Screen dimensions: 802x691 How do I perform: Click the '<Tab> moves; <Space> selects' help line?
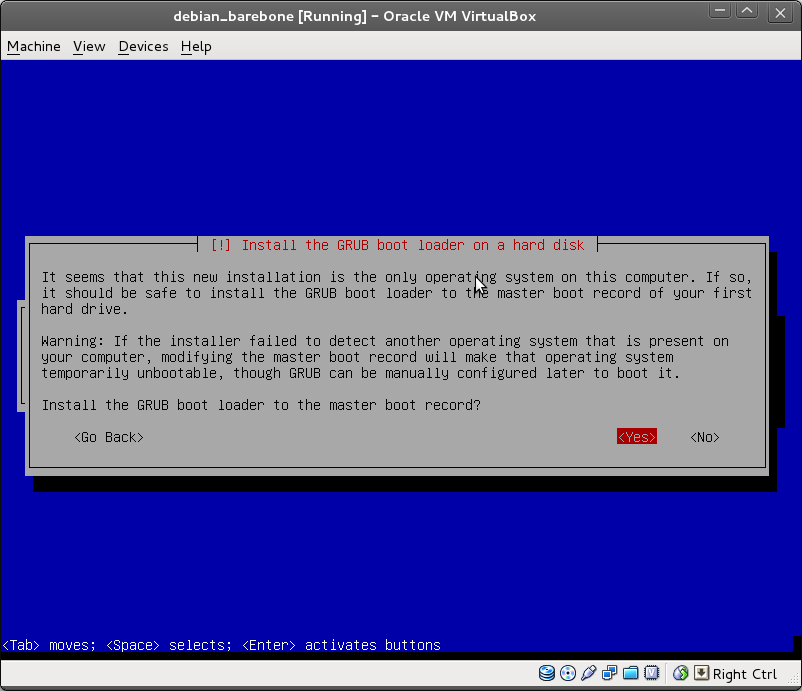pos(221,645)
